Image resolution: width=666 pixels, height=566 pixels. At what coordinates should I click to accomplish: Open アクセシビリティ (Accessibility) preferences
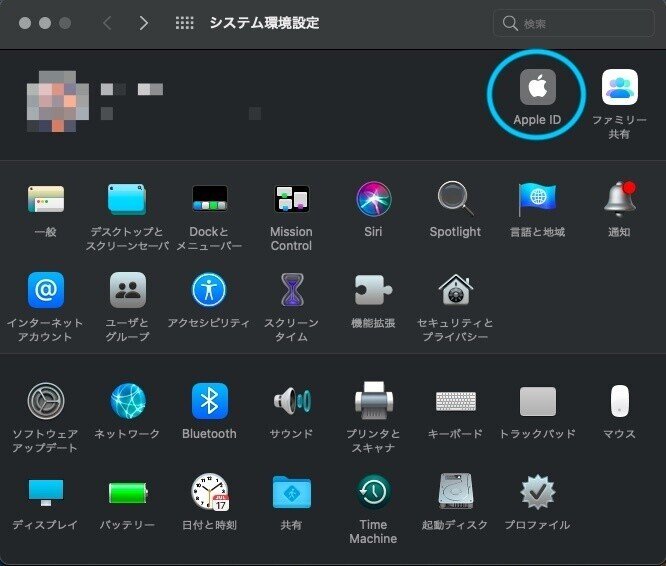209,290
